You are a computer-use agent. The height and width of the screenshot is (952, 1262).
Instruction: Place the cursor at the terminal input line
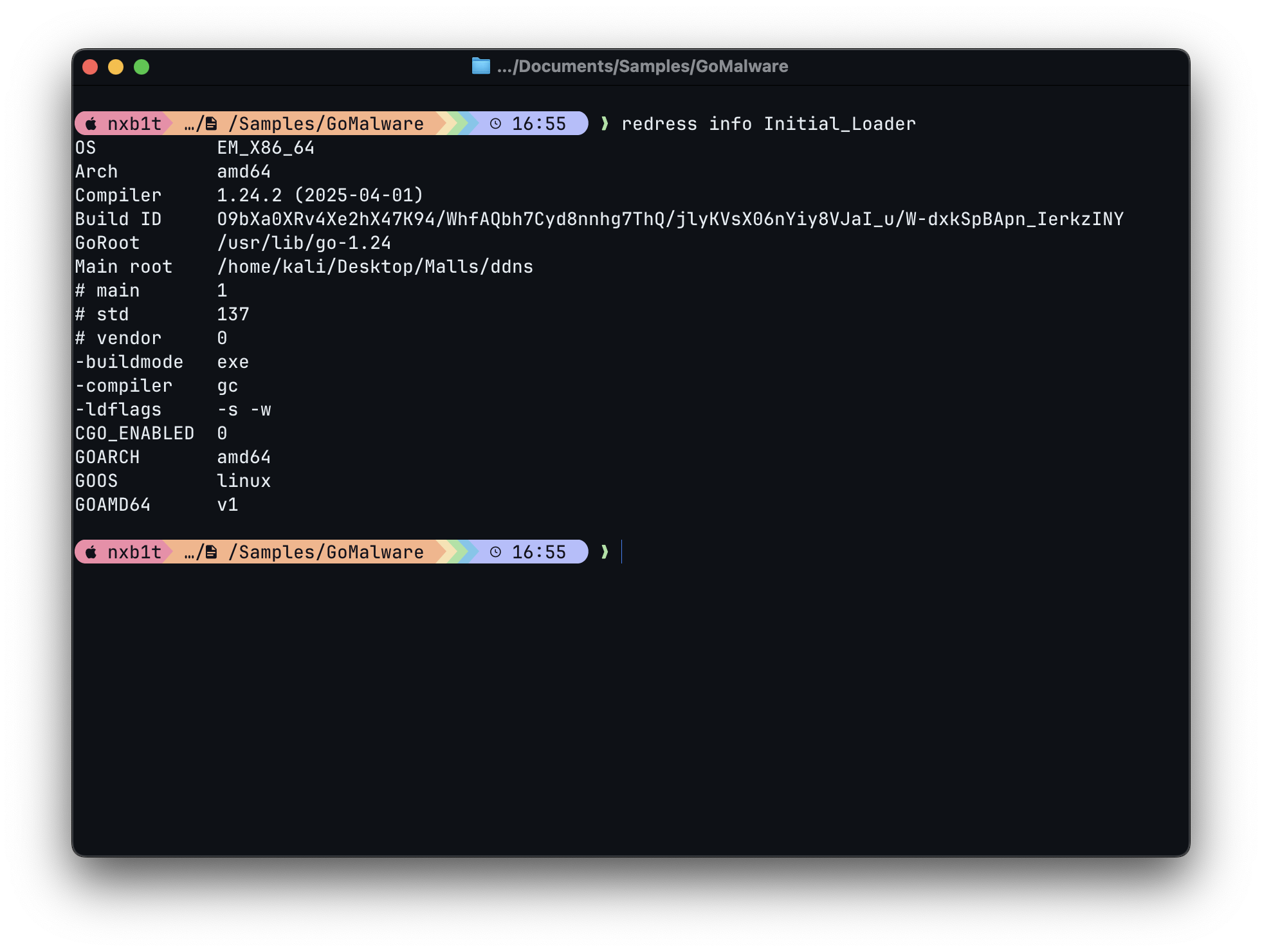point(621,551)
